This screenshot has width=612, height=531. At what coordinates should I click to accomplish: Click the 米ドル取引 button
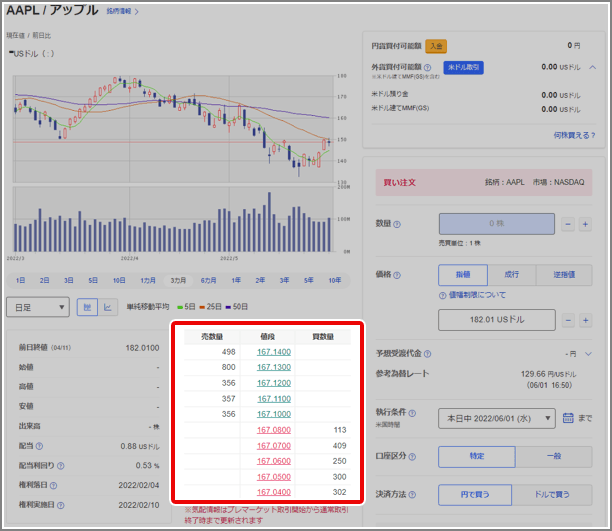(463, 68)
